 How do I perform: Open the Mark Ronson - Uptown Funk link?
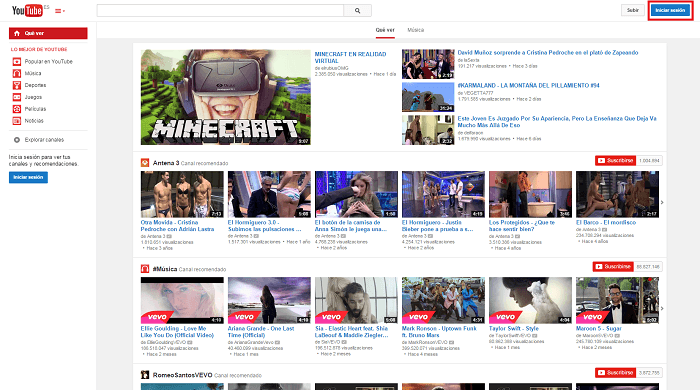click(x=439, y=332)
